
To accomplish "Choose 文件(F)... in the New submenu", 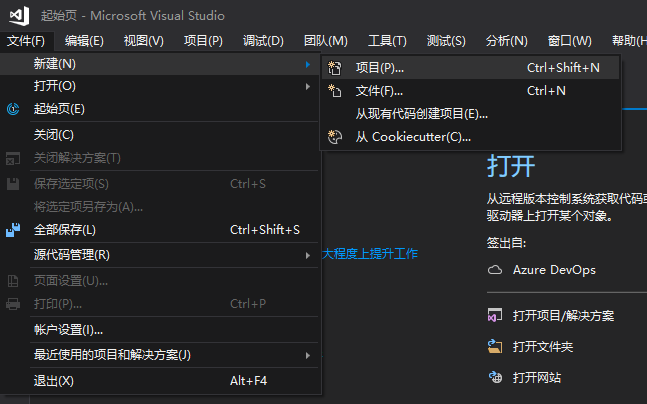I will [471, 91].
